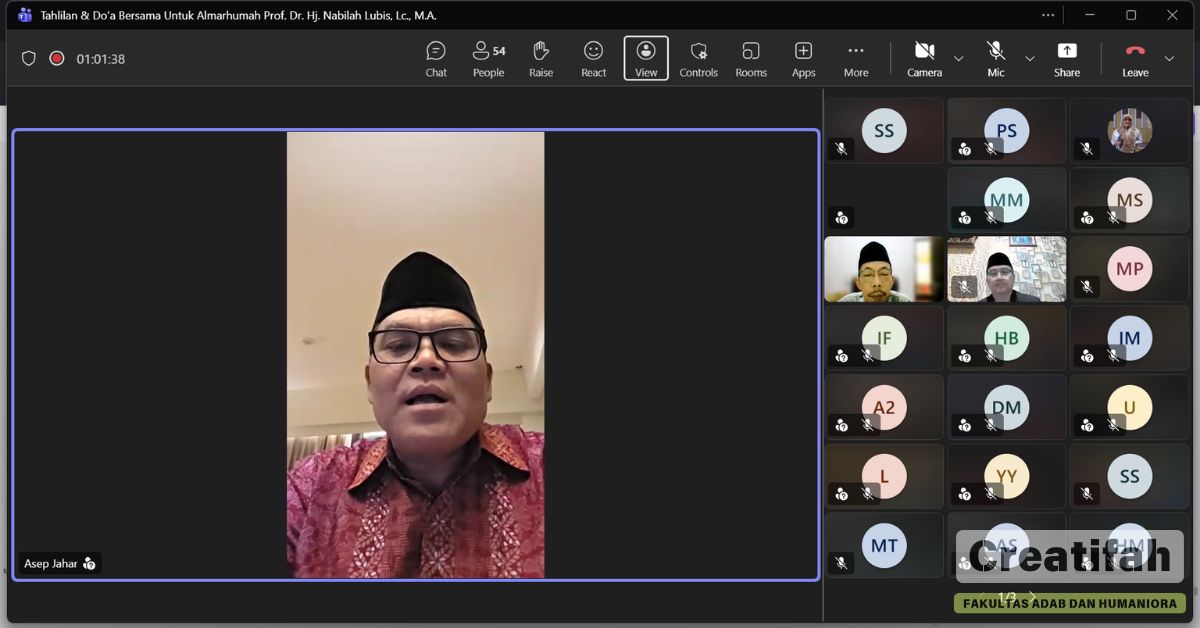Share your screen content
Screen dimensions: 1200x628
(1067, 58)
